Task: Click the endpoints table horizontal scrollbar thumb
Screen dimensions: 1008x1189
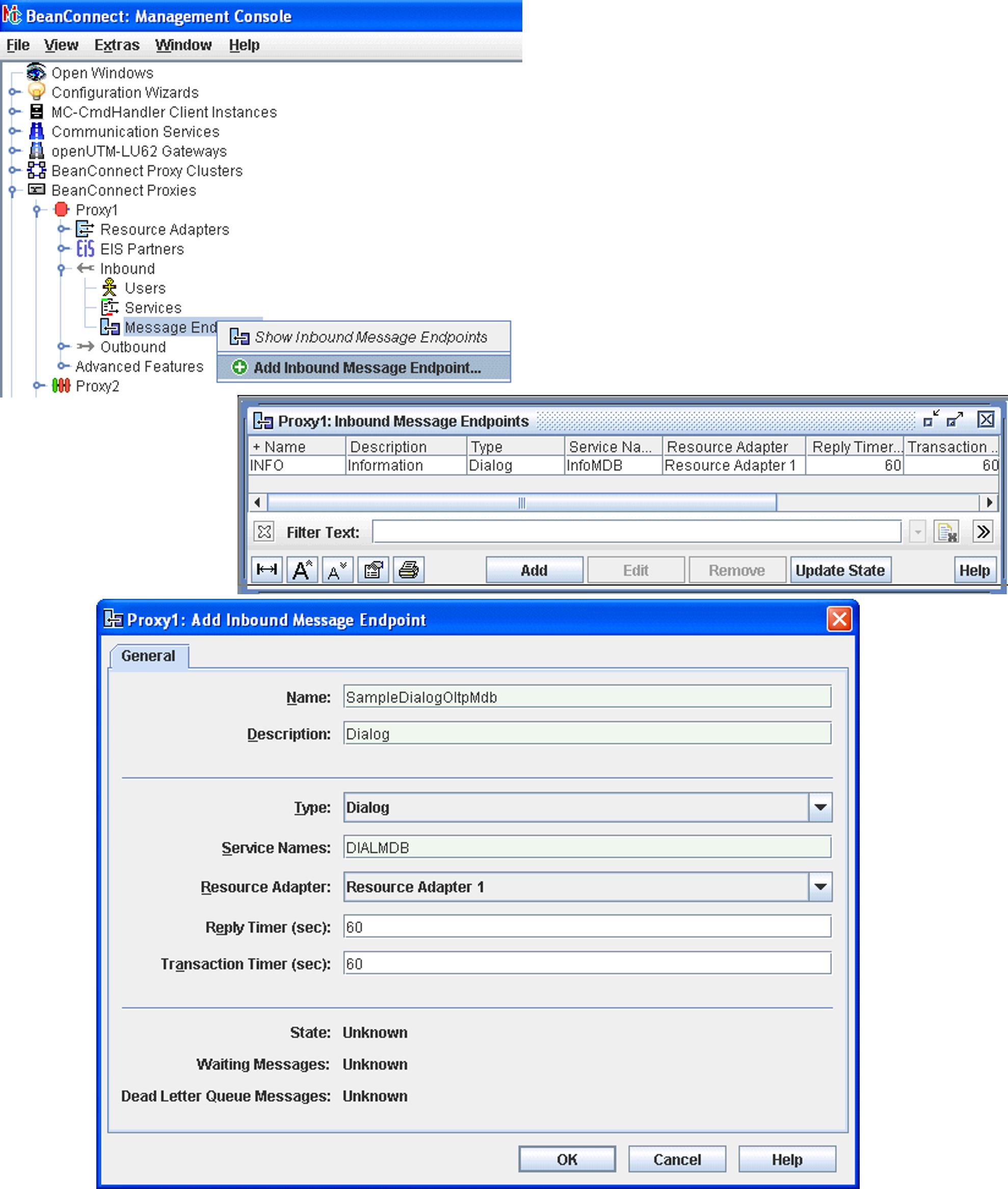Action: (x=521, y=503)
